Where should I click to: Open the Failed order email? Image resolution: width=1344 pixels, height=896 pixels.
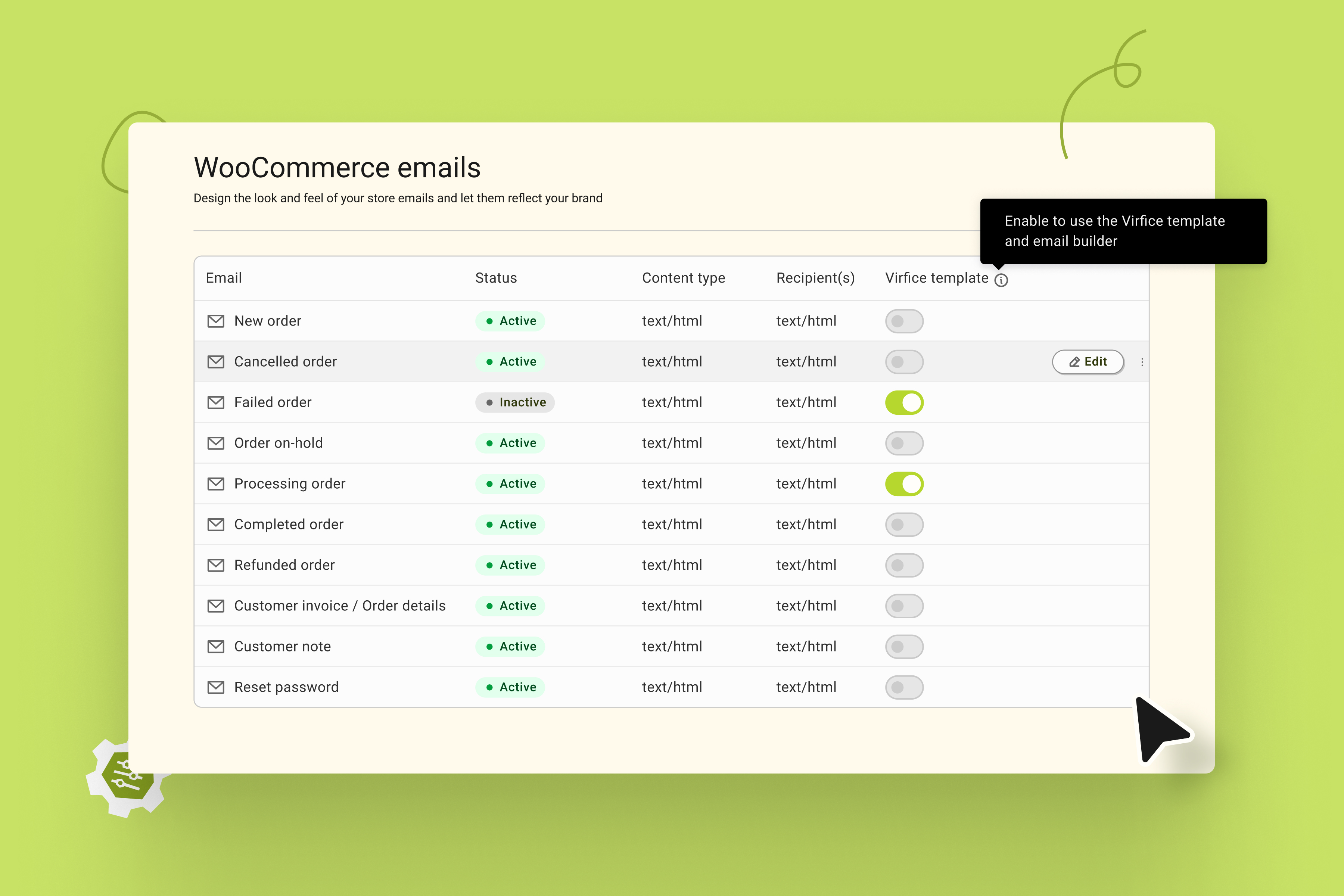(273, 402)
